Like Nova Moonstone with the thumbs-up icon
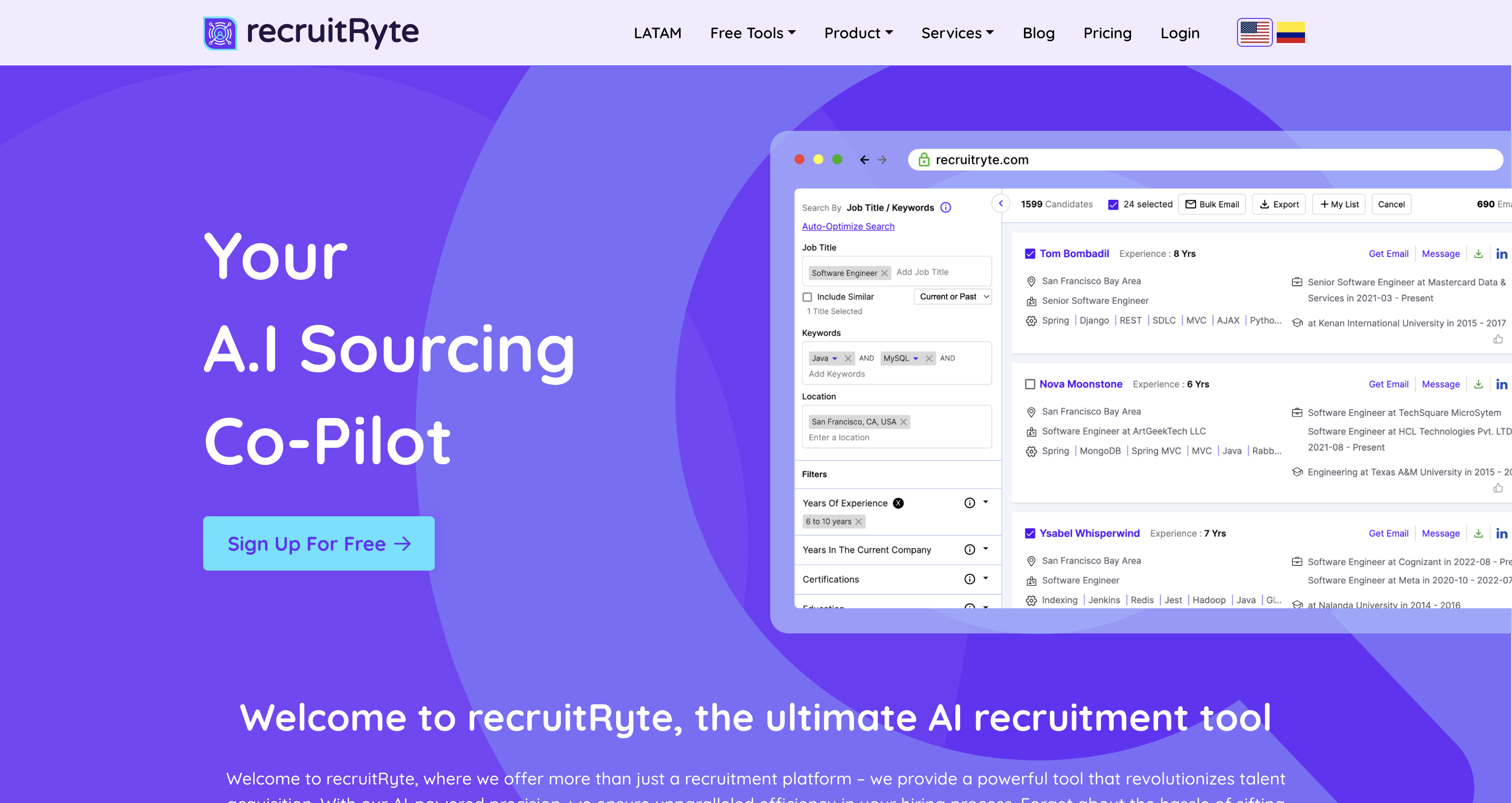The image size is (1512, 803). 1498,488
